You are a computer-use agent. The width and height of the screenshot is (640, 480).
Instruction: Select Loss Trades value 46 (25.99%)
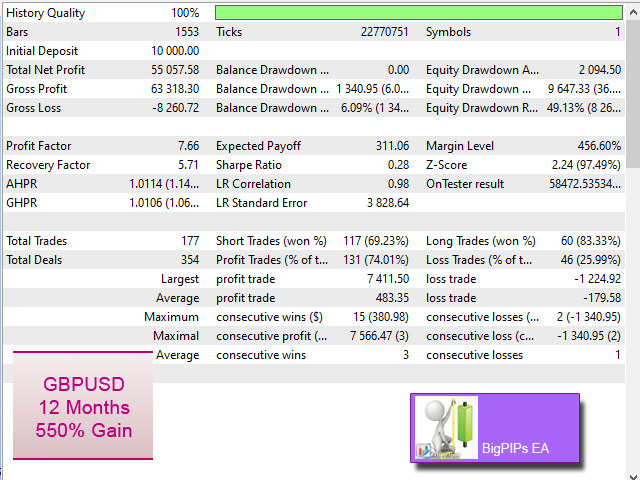[x=591, y=260]
